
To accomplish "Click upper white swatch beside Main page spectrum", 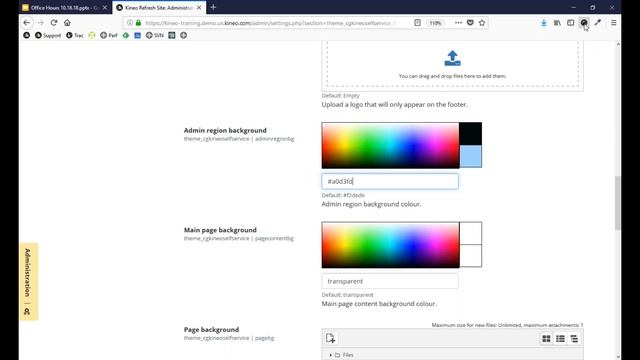I will [x=471, y=233].
